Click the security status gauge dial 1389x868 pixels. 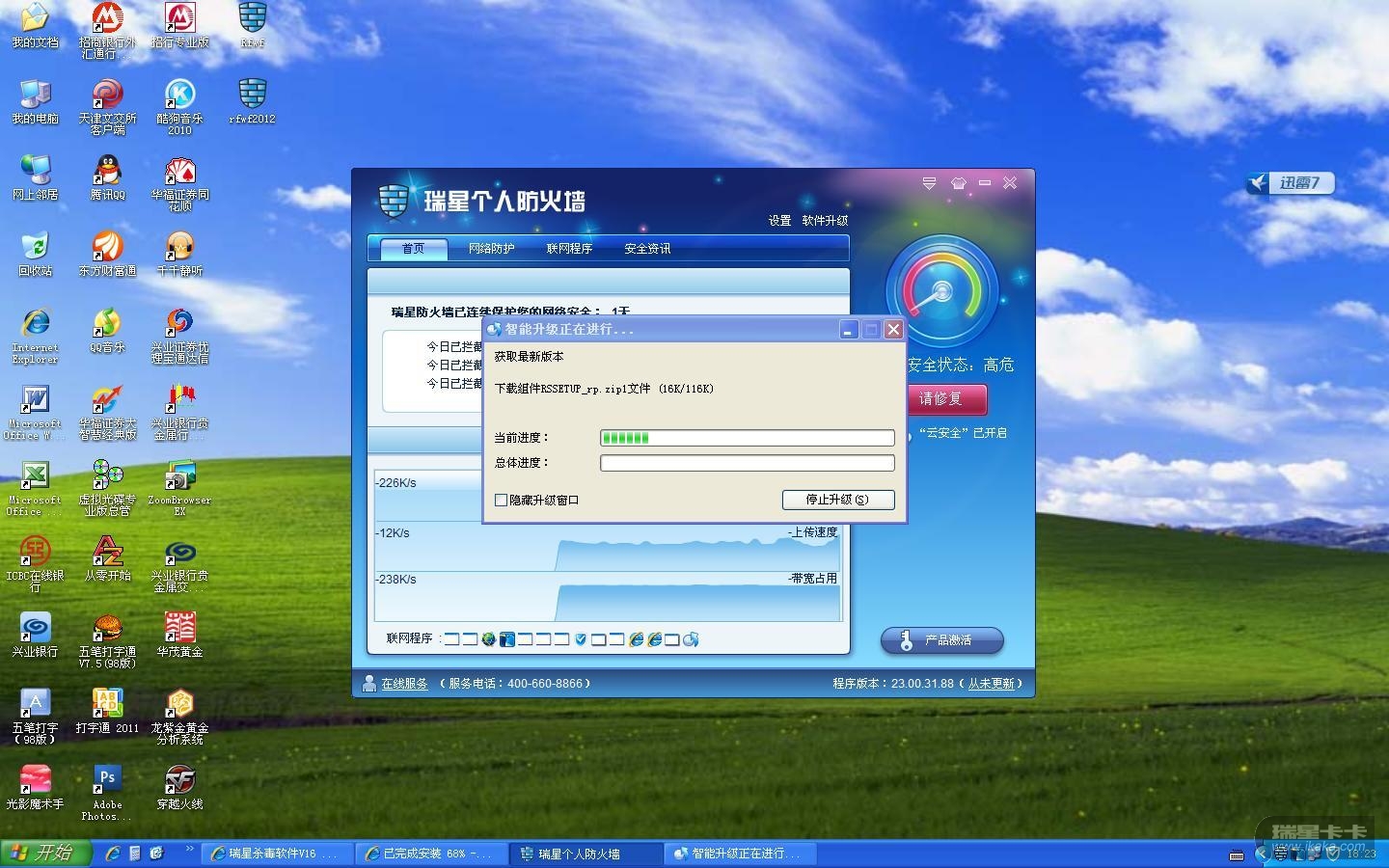(940, 292)
